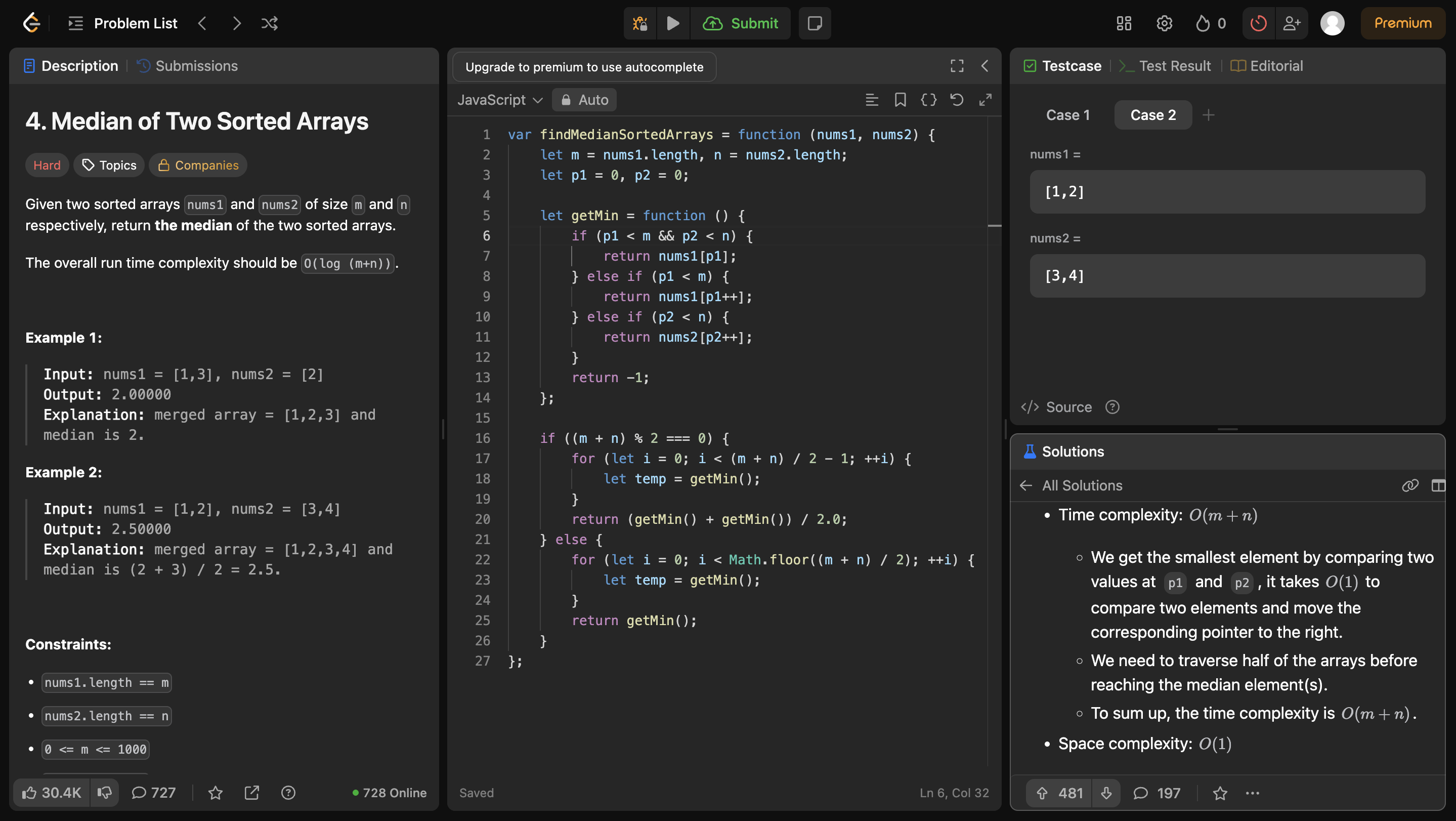This screenshot has width=1456, height=821.
Task: Click the nums1 input field
Action: pos(1226,192)
